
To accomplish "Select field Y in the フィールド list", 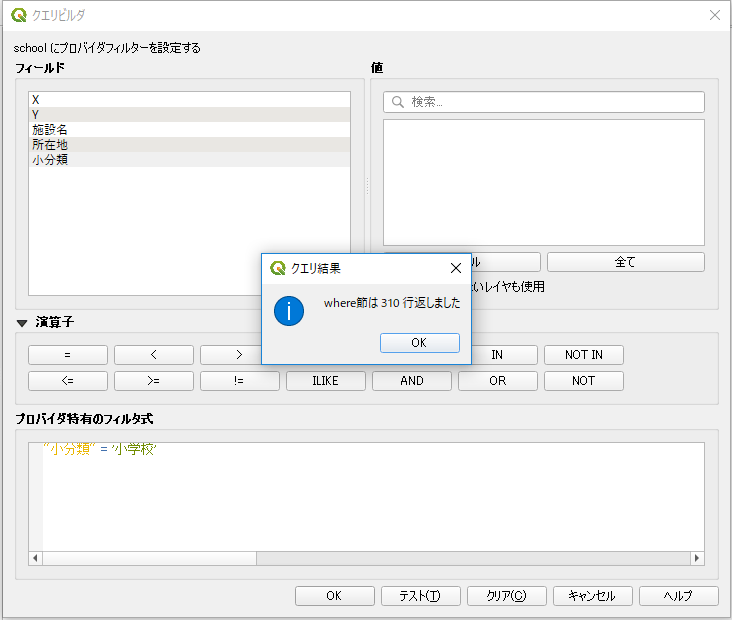I will (x=189, y=115).
